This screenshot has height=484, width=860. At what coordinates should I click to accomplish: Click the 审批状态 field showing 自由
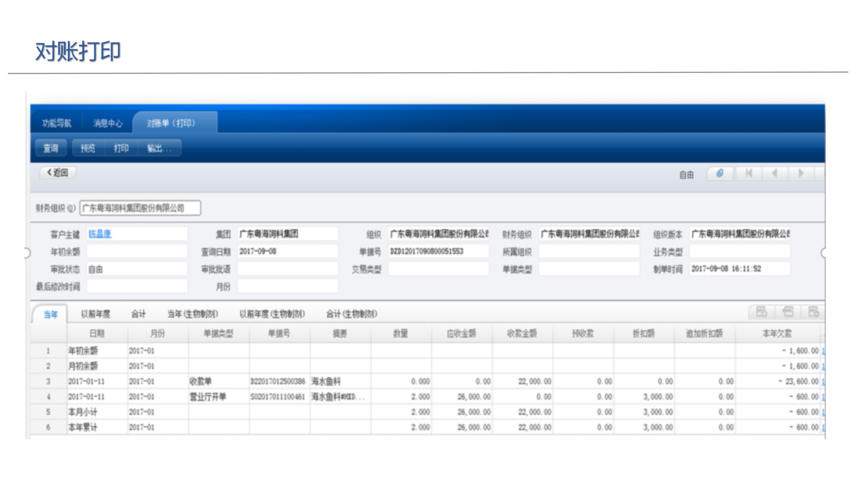pyautogui.click(x=137, y=269)
